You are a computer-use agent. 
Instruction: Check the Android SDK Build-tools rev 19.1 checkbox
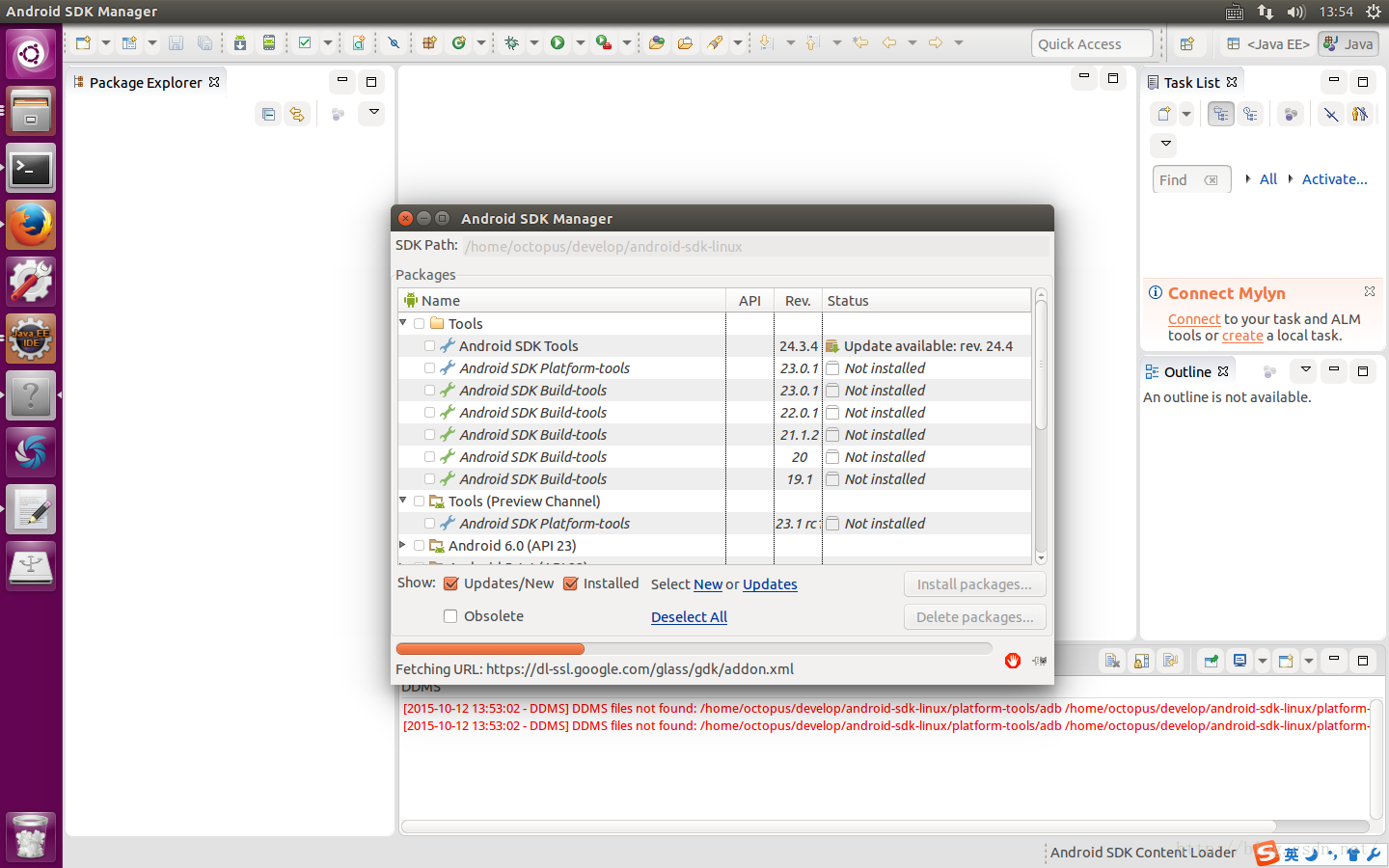429,479
